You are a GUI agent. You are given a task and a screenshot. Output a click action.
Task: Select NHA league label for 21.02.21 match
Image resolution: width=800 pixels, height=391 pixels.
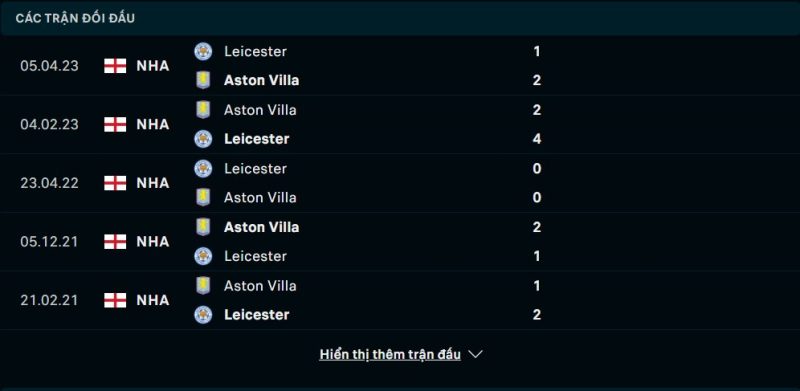pos(153,300)
